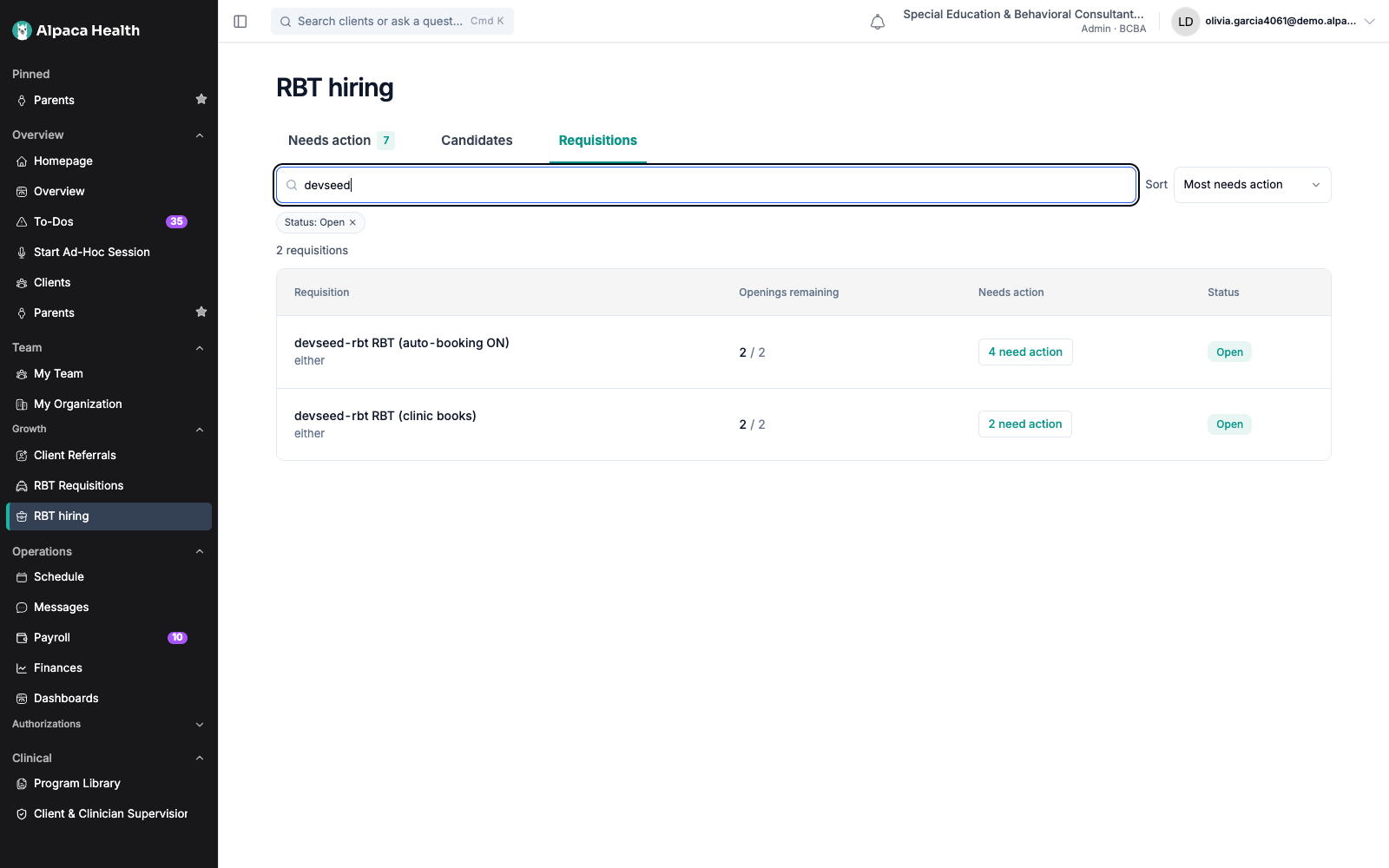
Task: Open Client Referrals
Action: pyautogui.click(x=109, y=456)
